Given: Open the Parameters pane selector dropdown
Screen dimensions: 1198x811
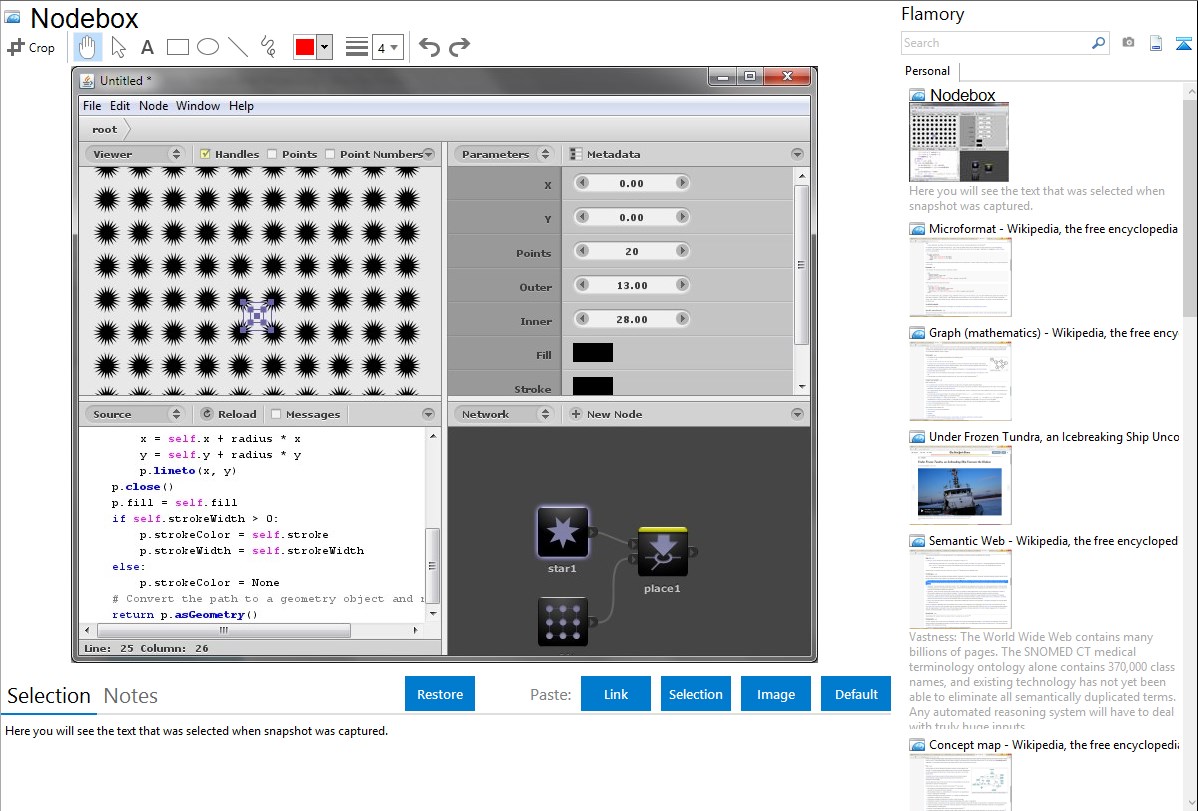Looking at the screenshot, I should (504, 154).
